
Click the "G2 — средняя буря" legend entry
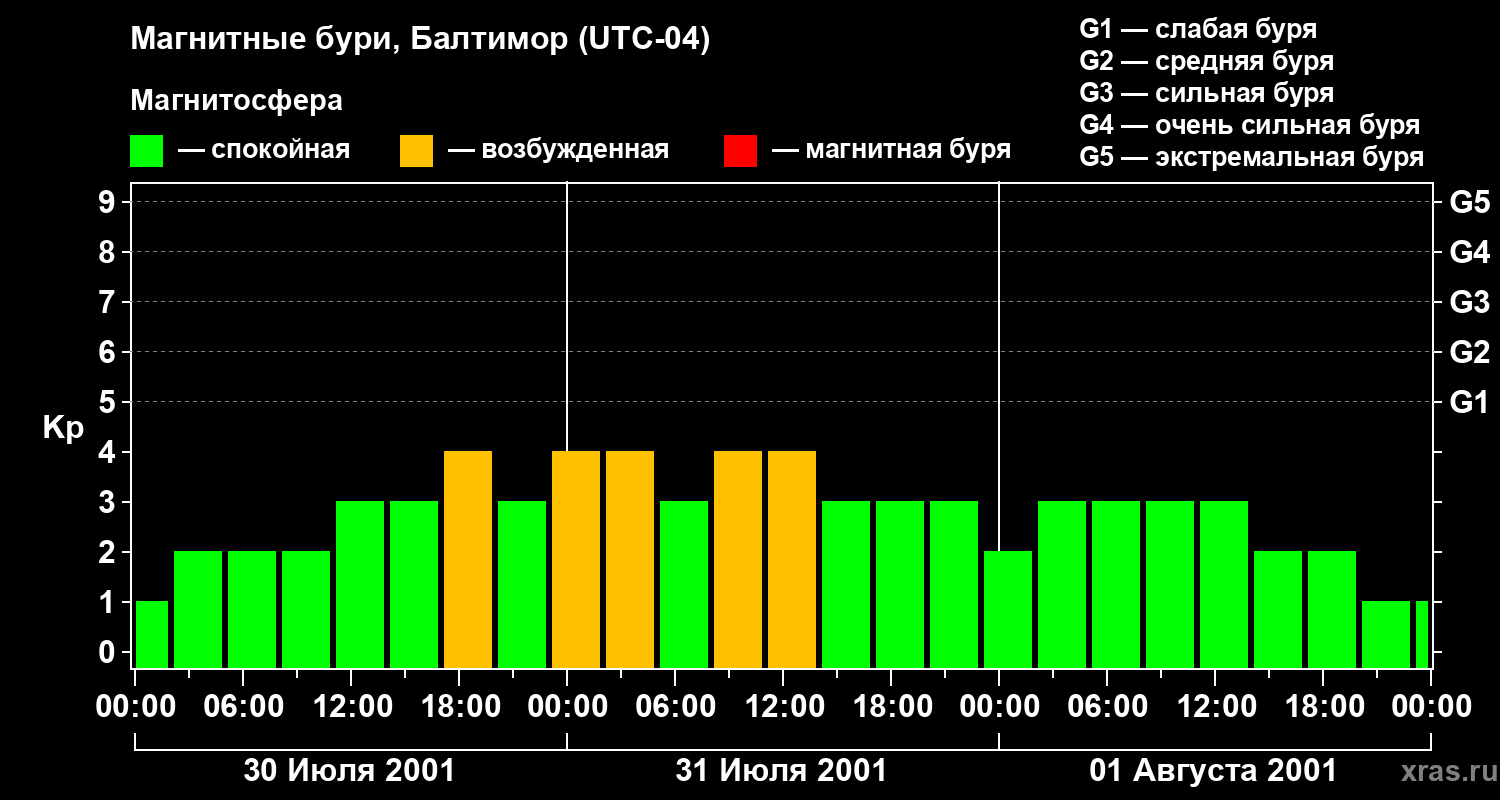(1206, 62)
